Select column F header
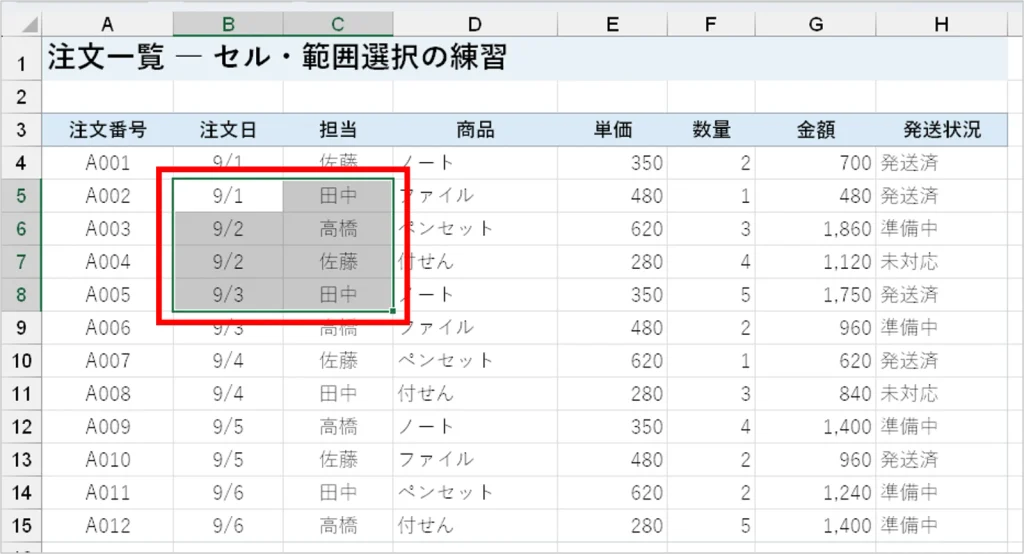1024x554 pixels. click(711, 25)
